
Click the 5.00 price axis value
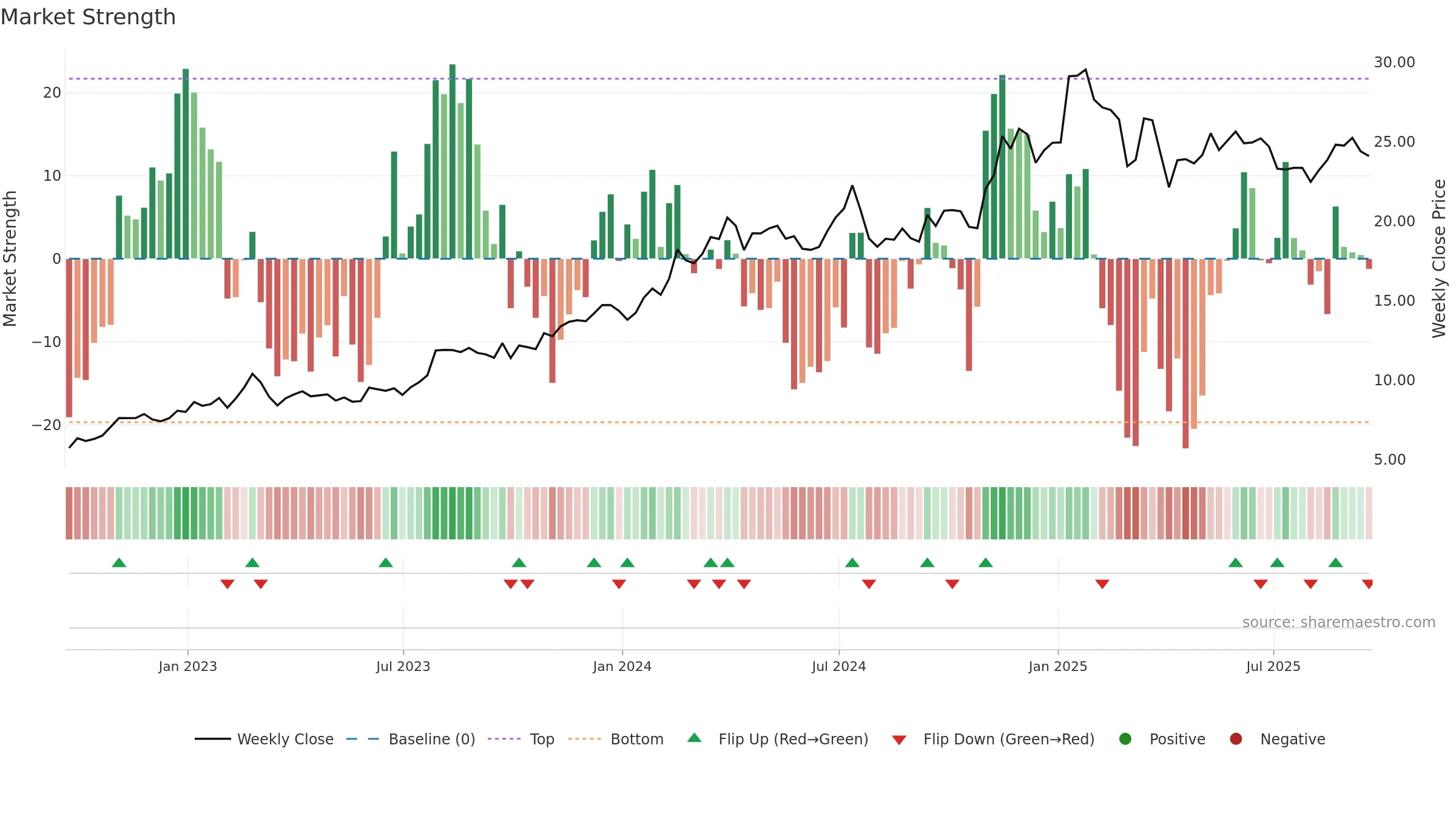[1390, 460]
